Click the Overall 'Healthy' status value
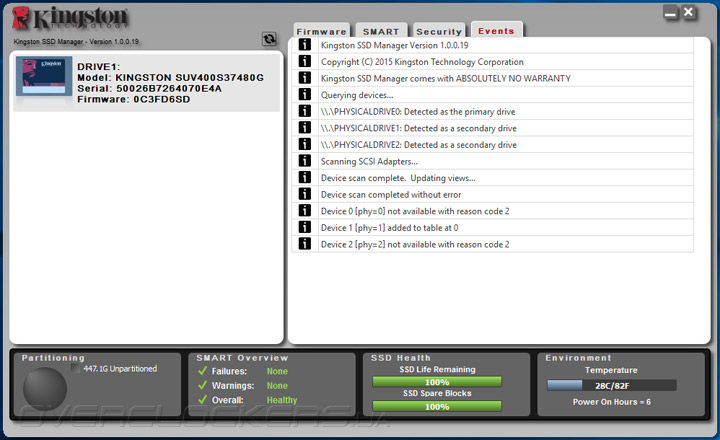 (x=282, y=400)
